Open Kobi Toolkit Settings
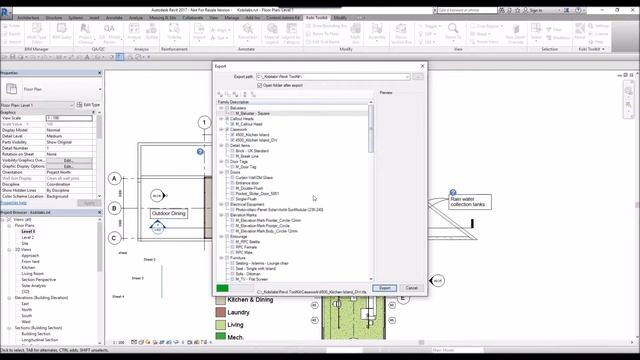Viewport: 640px width, 360px height. coord(599,26)
